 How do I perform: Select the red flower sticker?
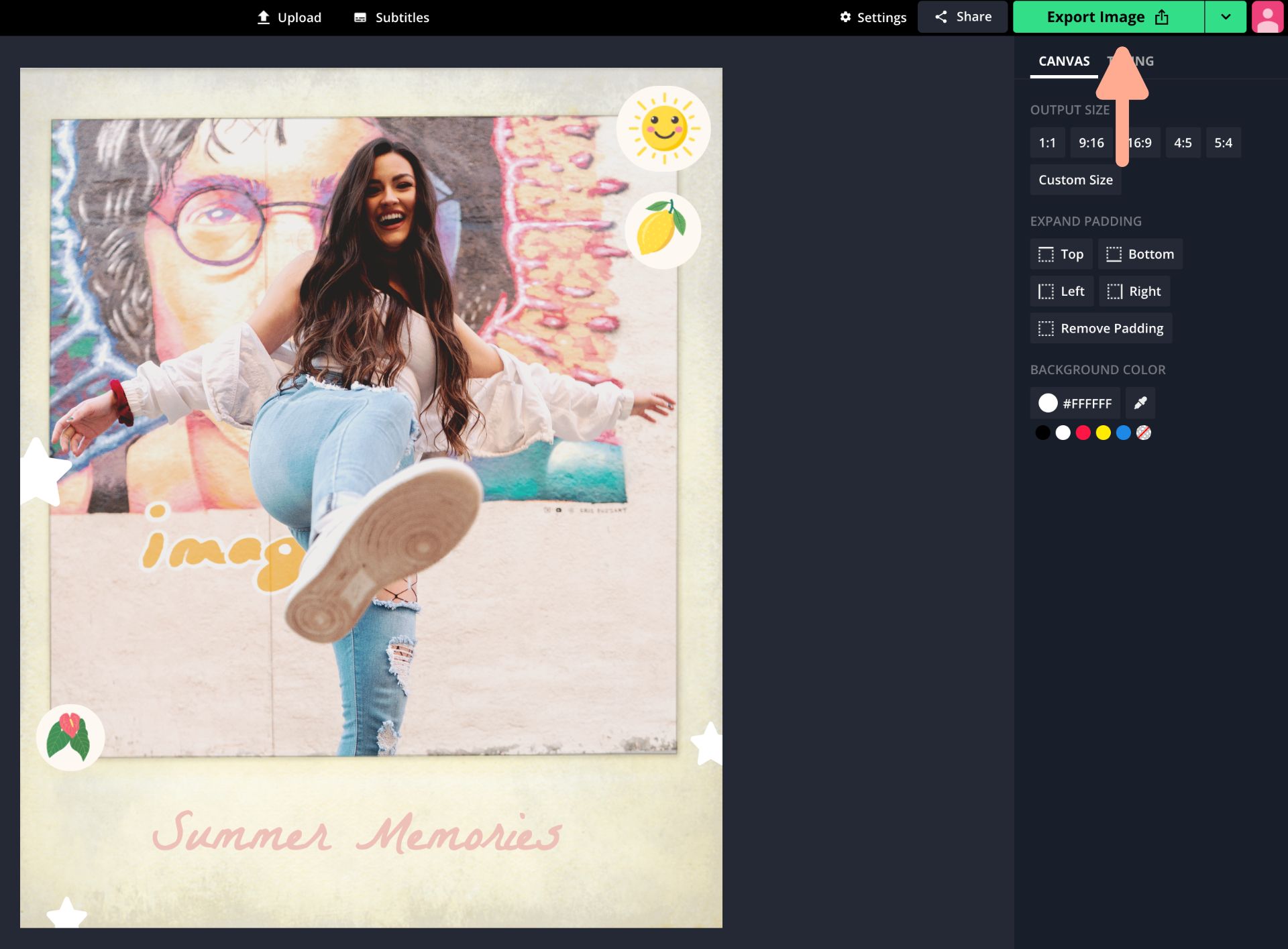click(x=70, y=737)
